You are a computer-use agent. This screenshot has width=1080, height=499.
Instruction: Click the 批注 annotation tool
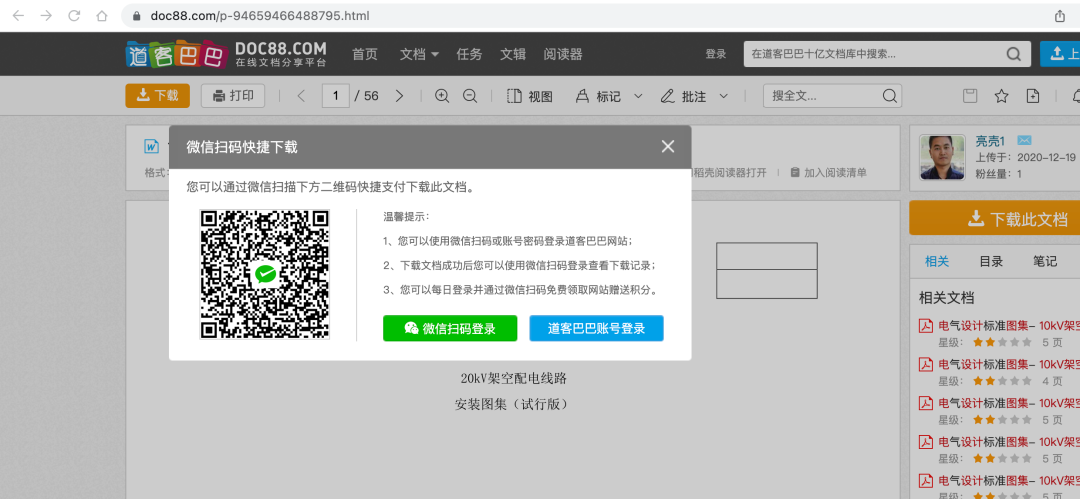point(683,96)
